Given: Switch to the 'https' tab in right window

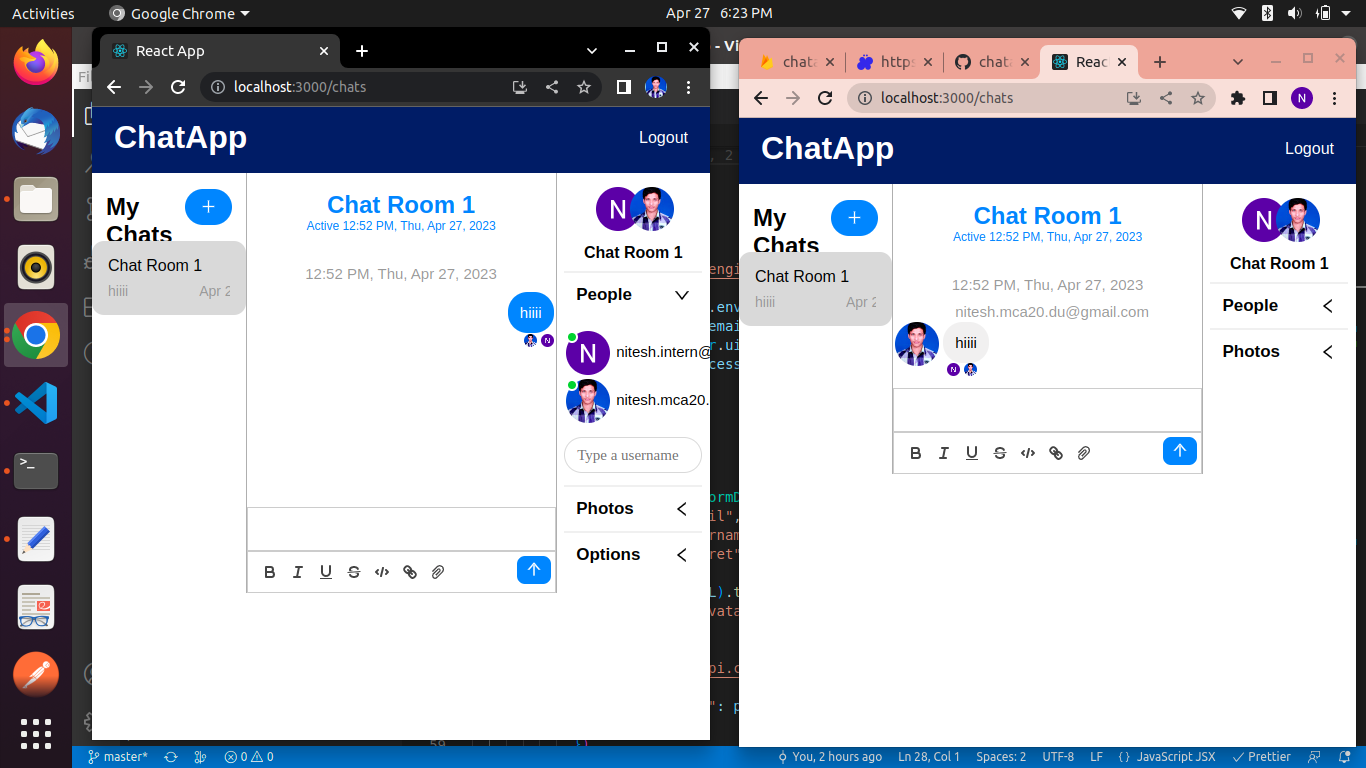Looking at the screenshot, I should [x=893, y=62].
